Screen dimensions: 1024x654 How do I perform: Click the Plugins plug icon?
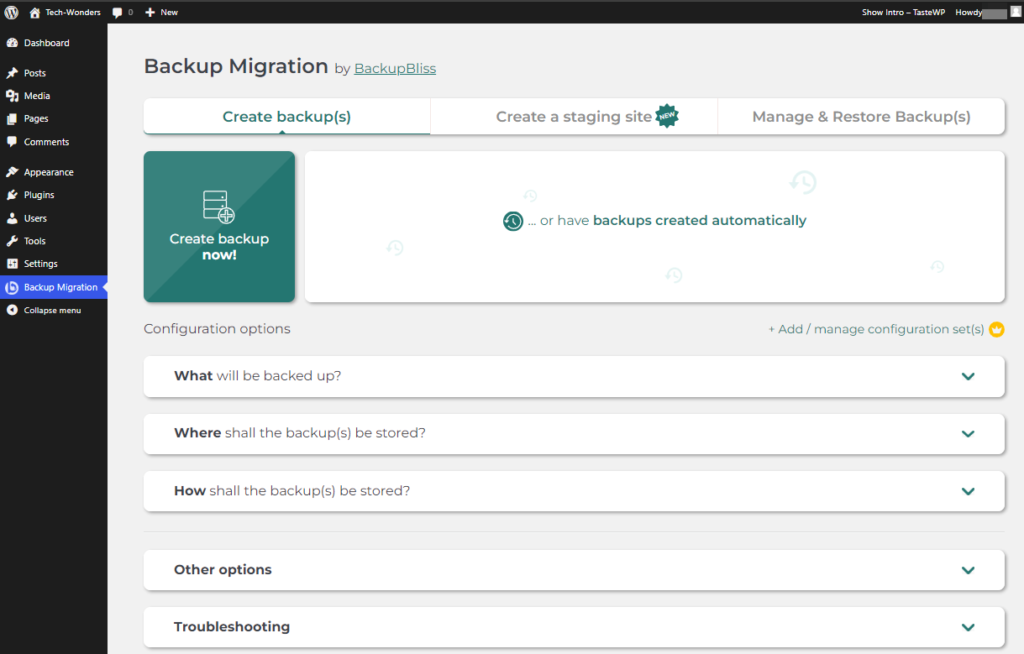click(12, 195)
